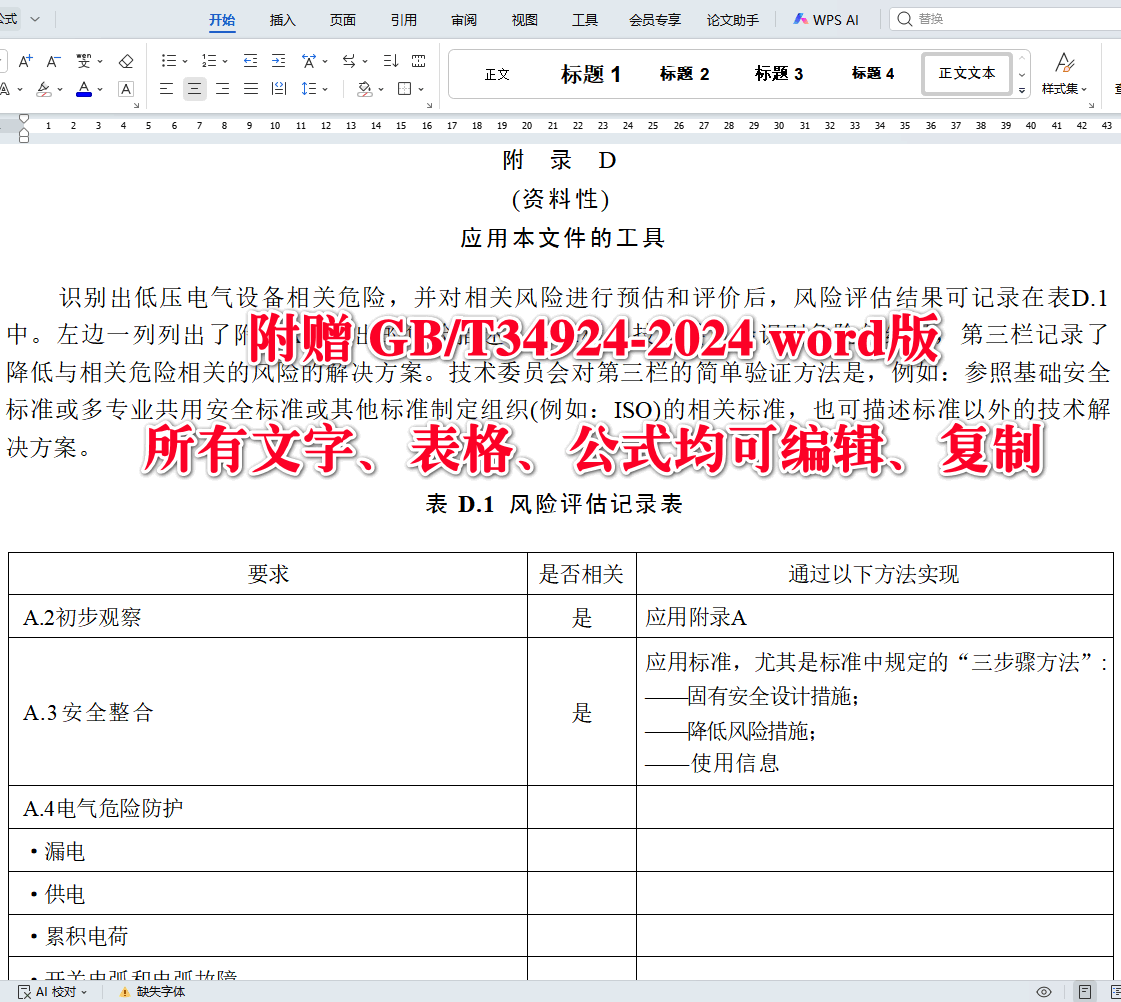Screen dimensions: 1121x1002
Task: Open the 工具 tab
Action: coord(585,20)
